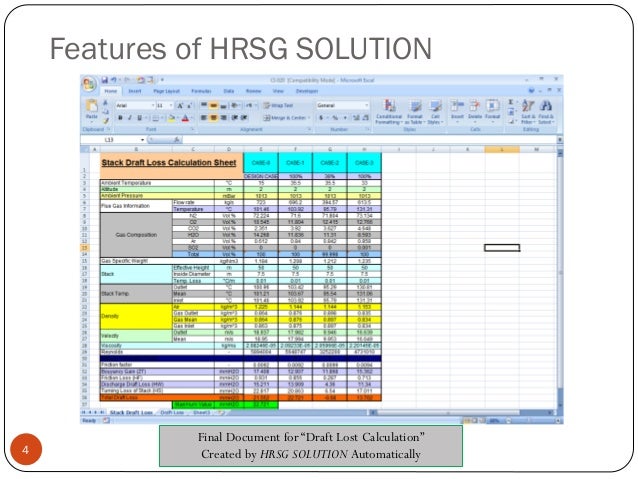This screenshot has height=479, width=638.
Task: Open the Office button menu
Action: [89, 84]
